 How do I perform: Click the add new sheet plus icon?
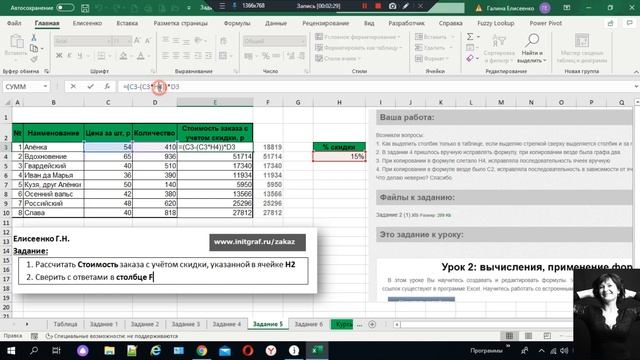(x=372, y=324)
